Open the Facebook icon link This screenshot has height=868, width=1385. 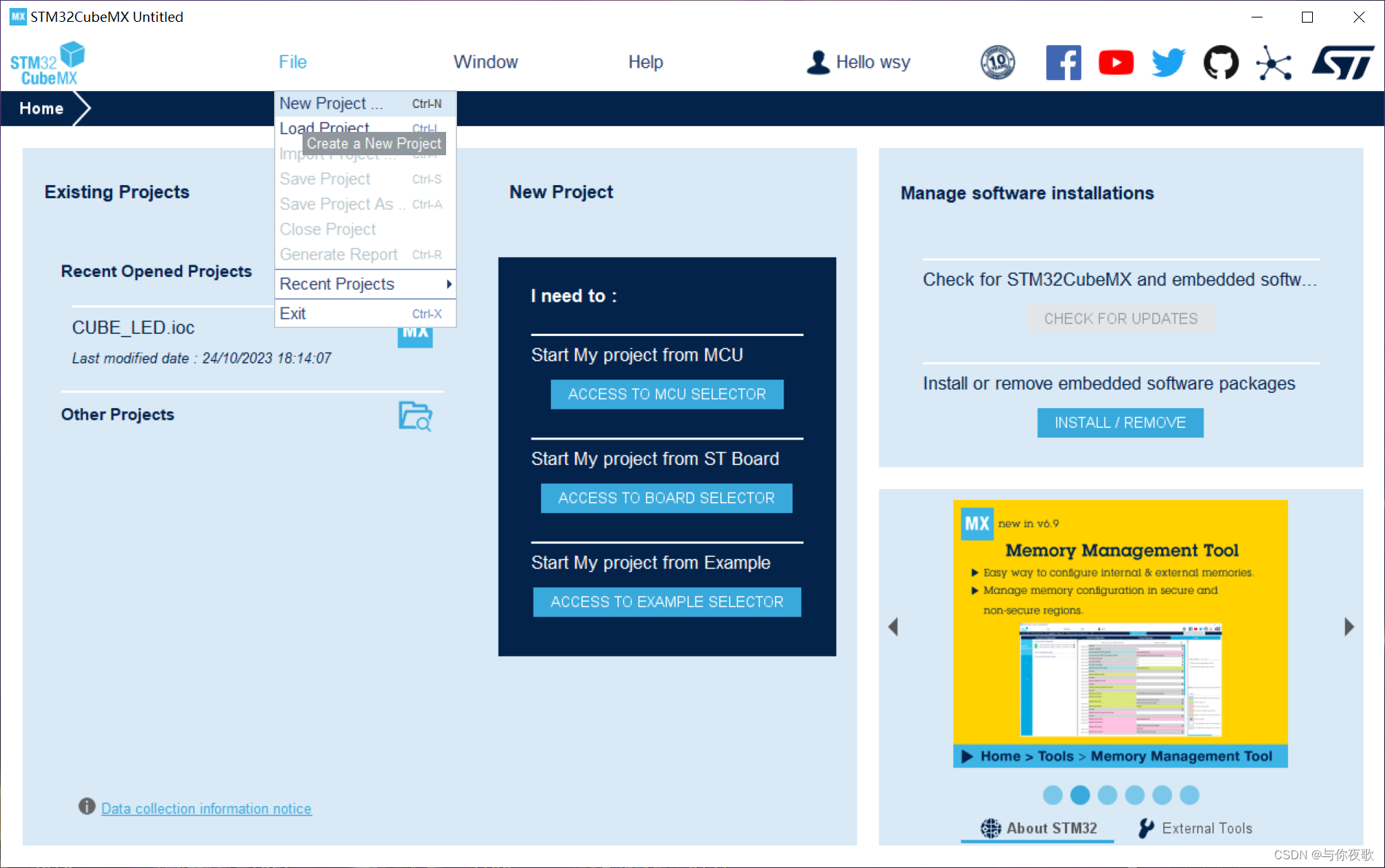coord(1064,63)
